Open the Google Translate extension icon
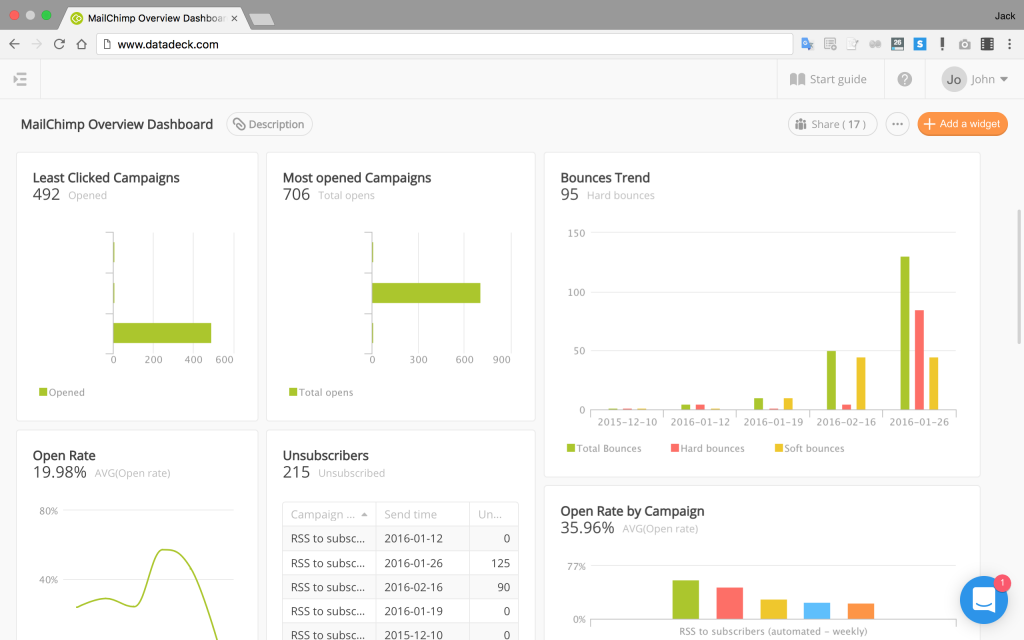 [807, 44]
